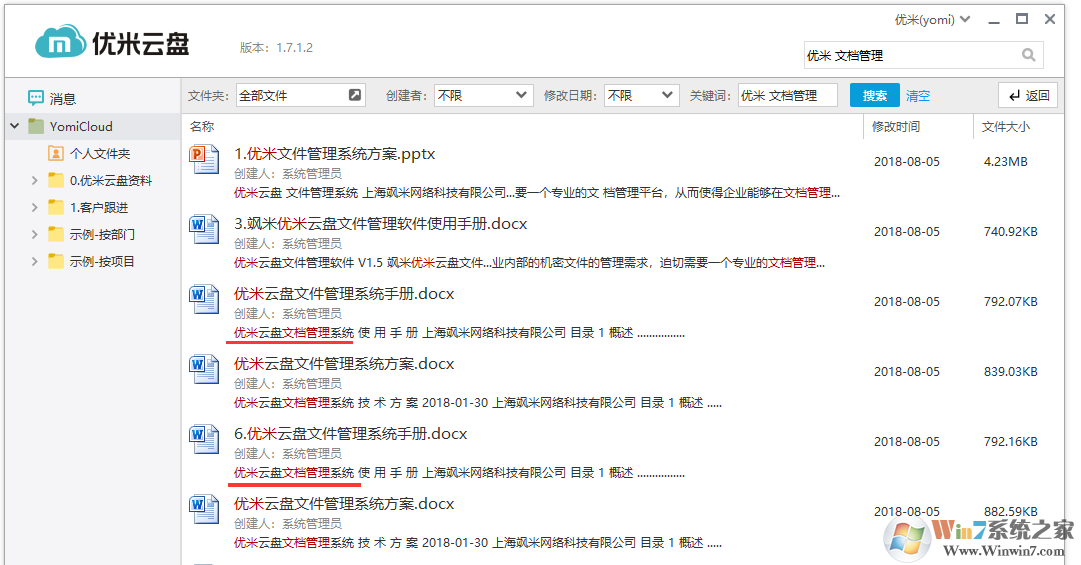This screenshot has width=1081, height=565.
Task: Click the 文件夹 field showing 全部文件
Action: pyautogui.click(x=301, y=95)
